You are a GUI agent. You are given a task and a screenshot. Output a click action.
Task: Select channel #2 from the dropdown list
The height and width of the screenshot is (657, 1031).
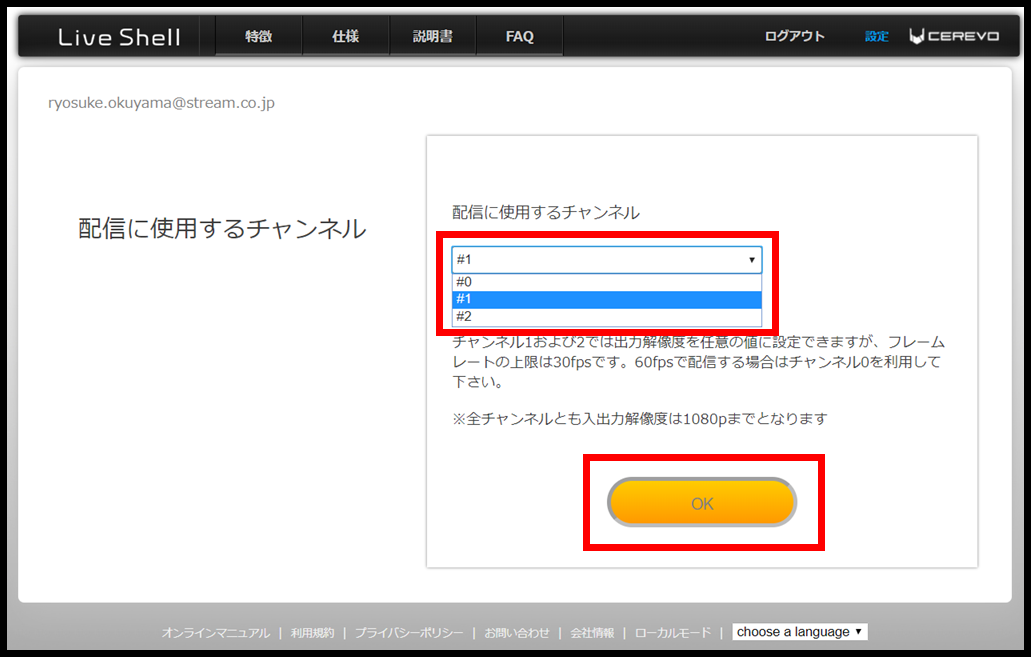[x=605, y=316]
